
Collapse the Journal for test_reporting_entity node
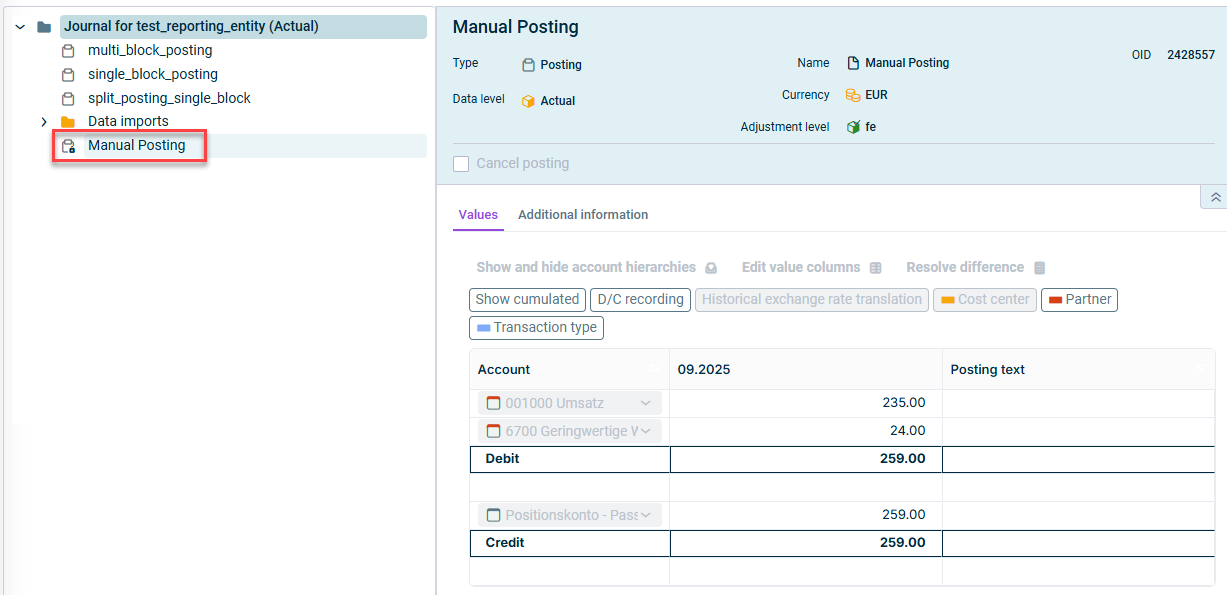click(20, 27)
